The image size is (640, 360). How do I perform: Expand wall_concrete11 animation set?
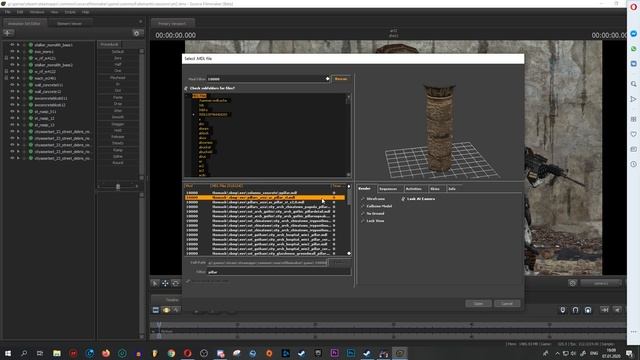18,85
